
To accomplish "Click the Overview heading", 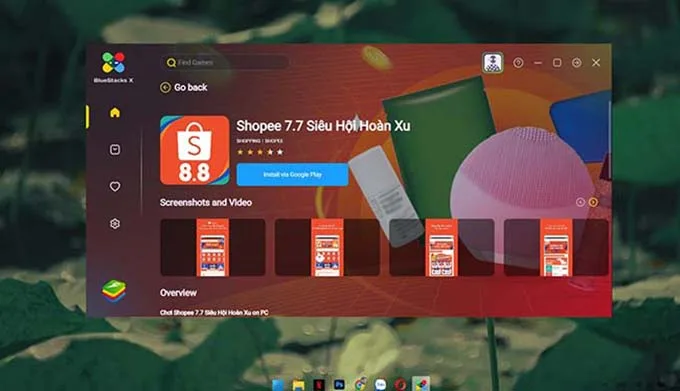I will click(178, 293).
